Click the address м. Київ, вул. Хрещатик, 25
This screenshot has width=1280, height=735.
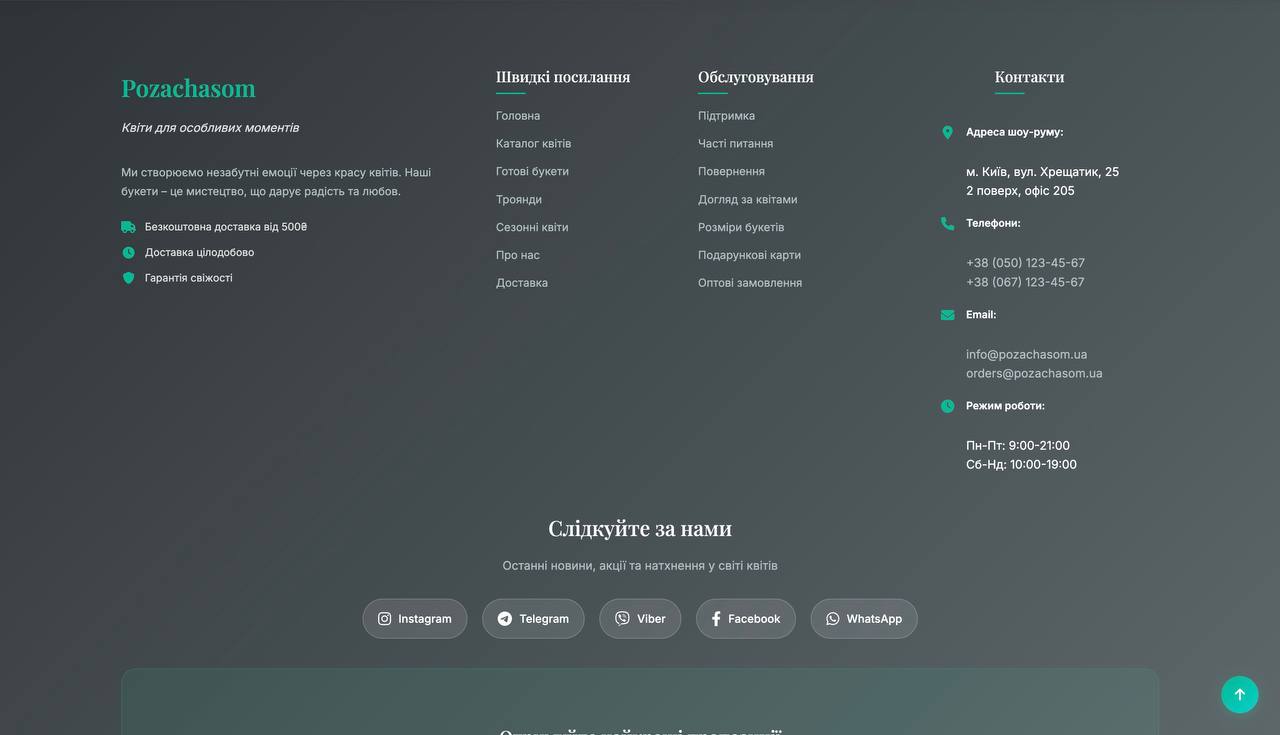[x=1042, y=172]
